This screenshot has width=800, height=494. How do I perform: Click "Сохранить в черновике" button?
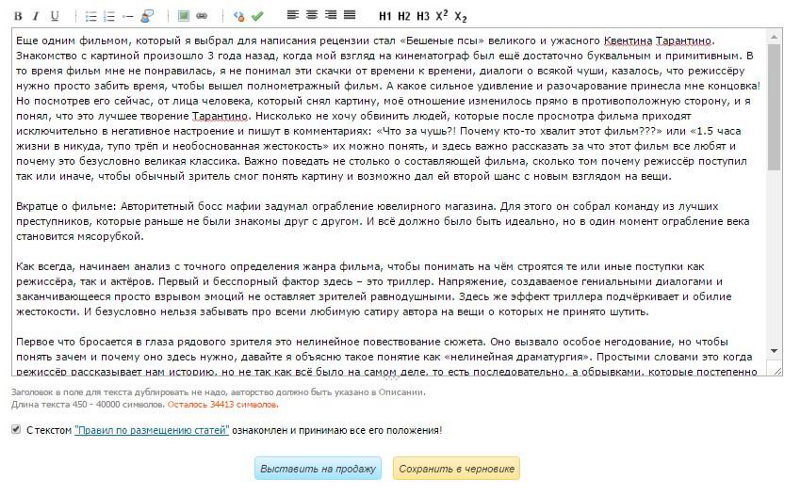pos(455,468)
